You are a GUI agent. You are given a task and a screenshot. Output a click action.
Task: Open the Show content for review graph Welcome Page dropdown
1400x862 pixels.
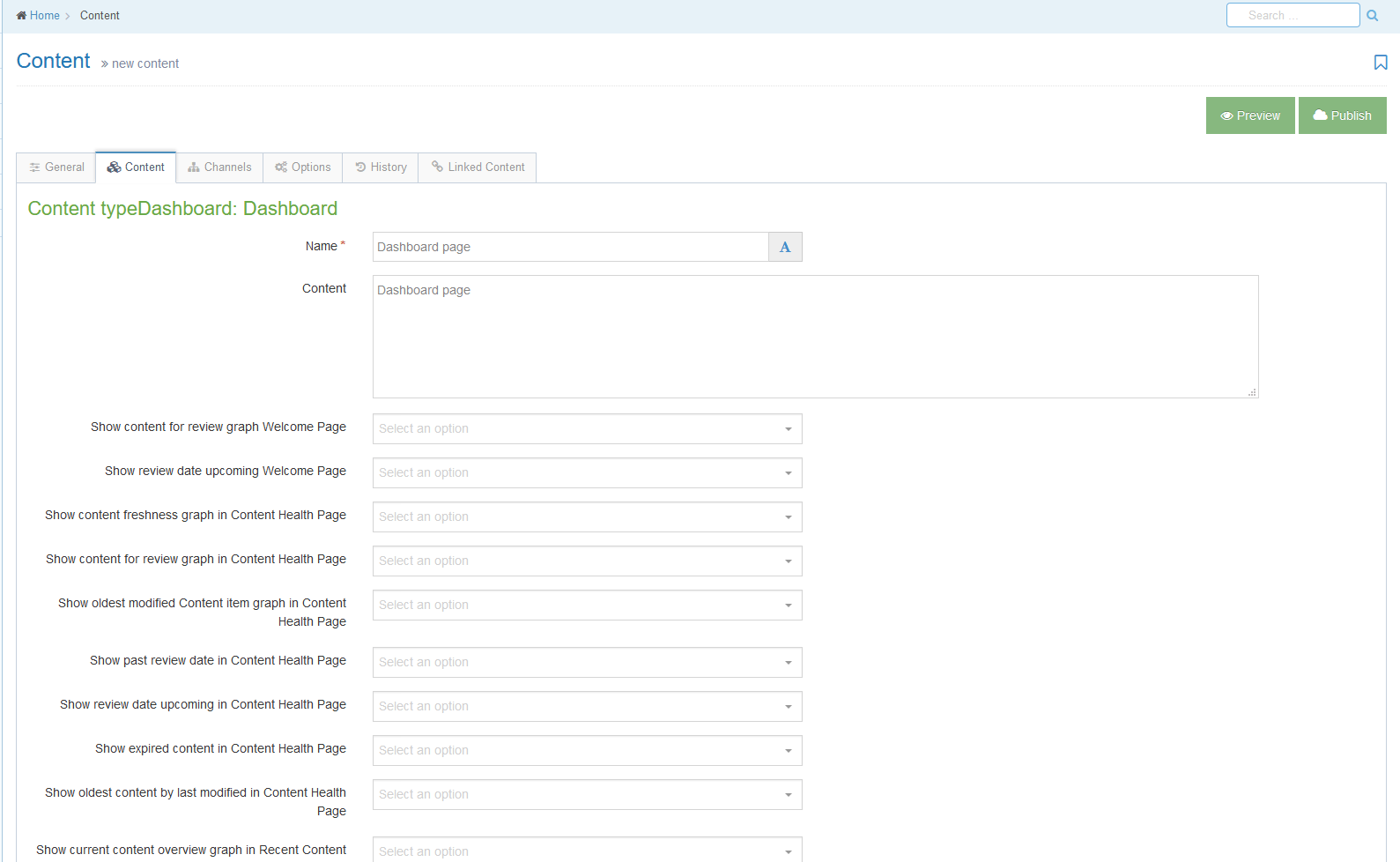point(587,428)
